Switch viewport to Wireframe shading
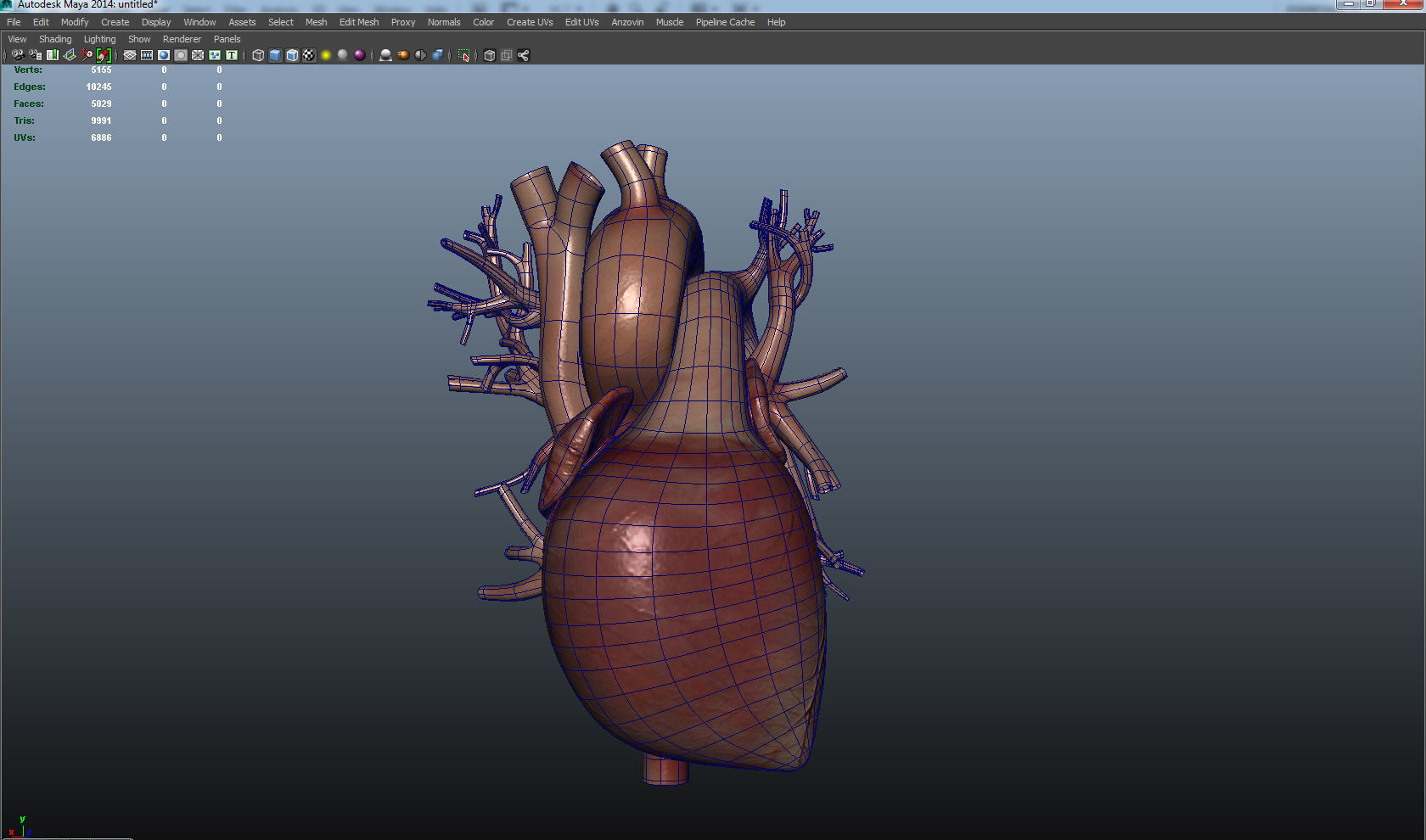 [x=259, y=55]
